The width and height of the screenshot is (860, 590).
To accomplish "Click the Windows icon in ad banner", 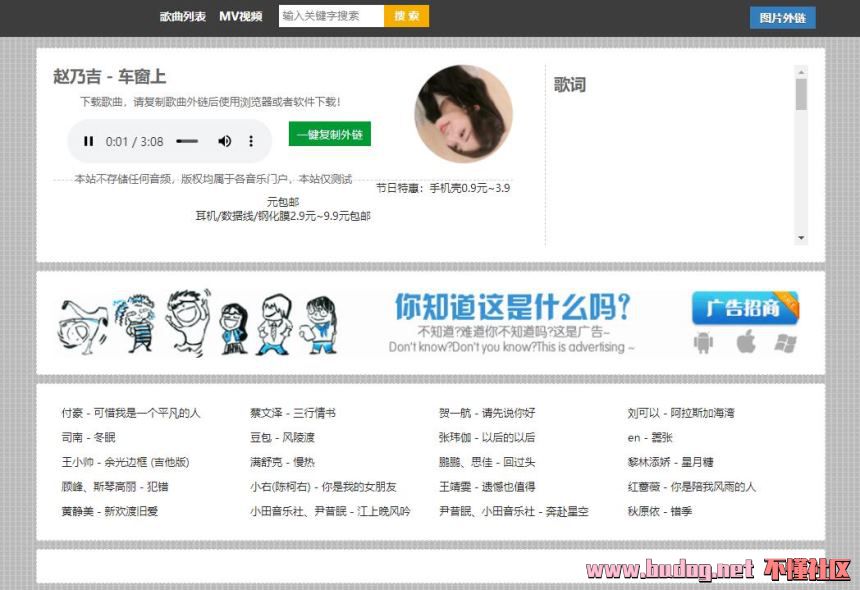I will coord(786,343).
